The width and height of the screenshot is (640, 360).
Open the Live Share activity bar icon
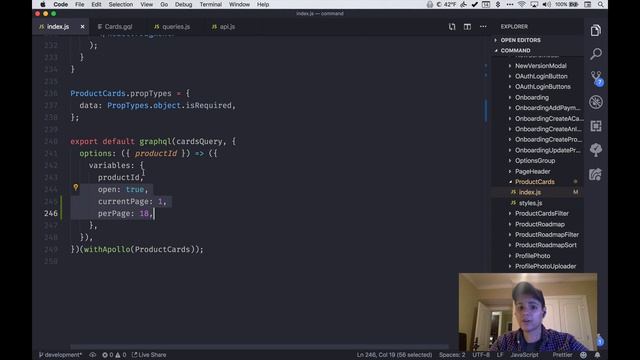596,174
